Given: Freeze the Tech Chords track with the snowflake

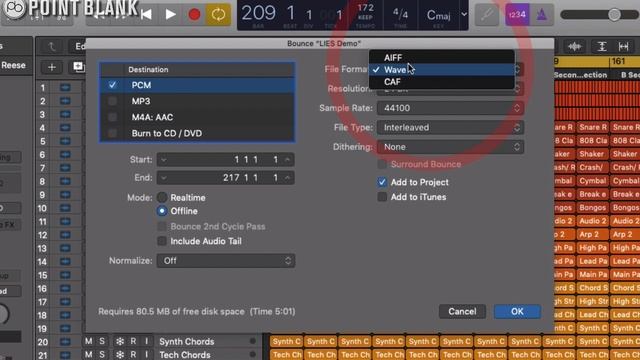Looking at the screenshot, I should (x=120, y=355).
